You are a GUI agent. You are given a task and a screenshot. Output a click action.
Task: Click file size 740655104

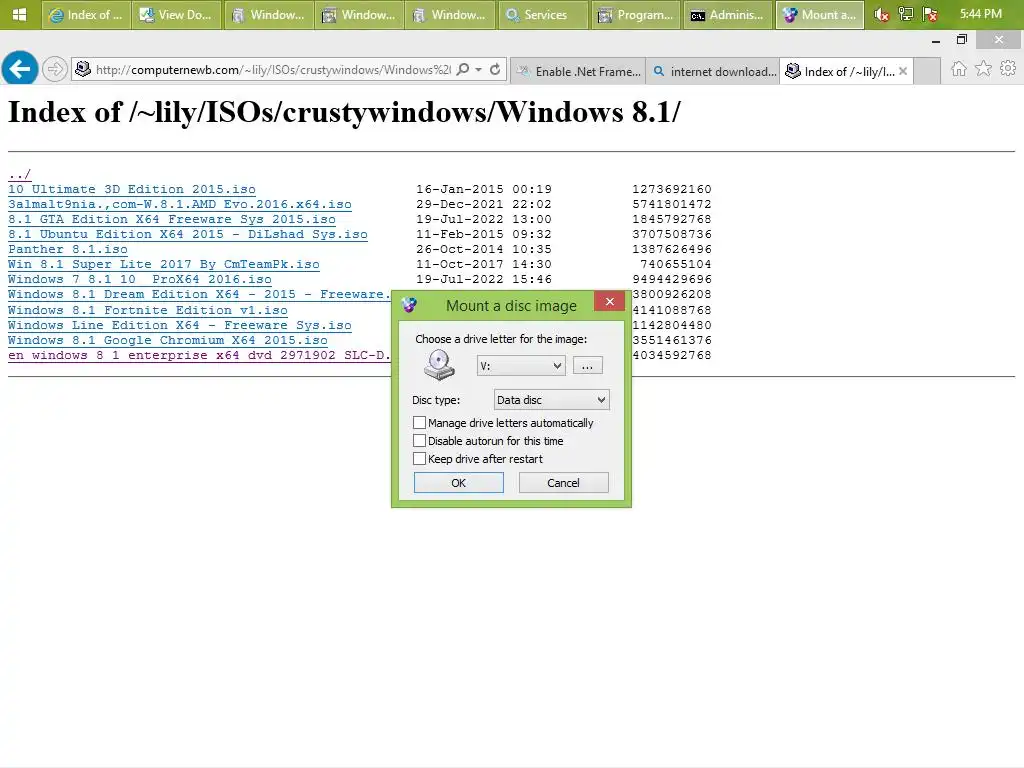pyautogui.click(x=675, y=264)
